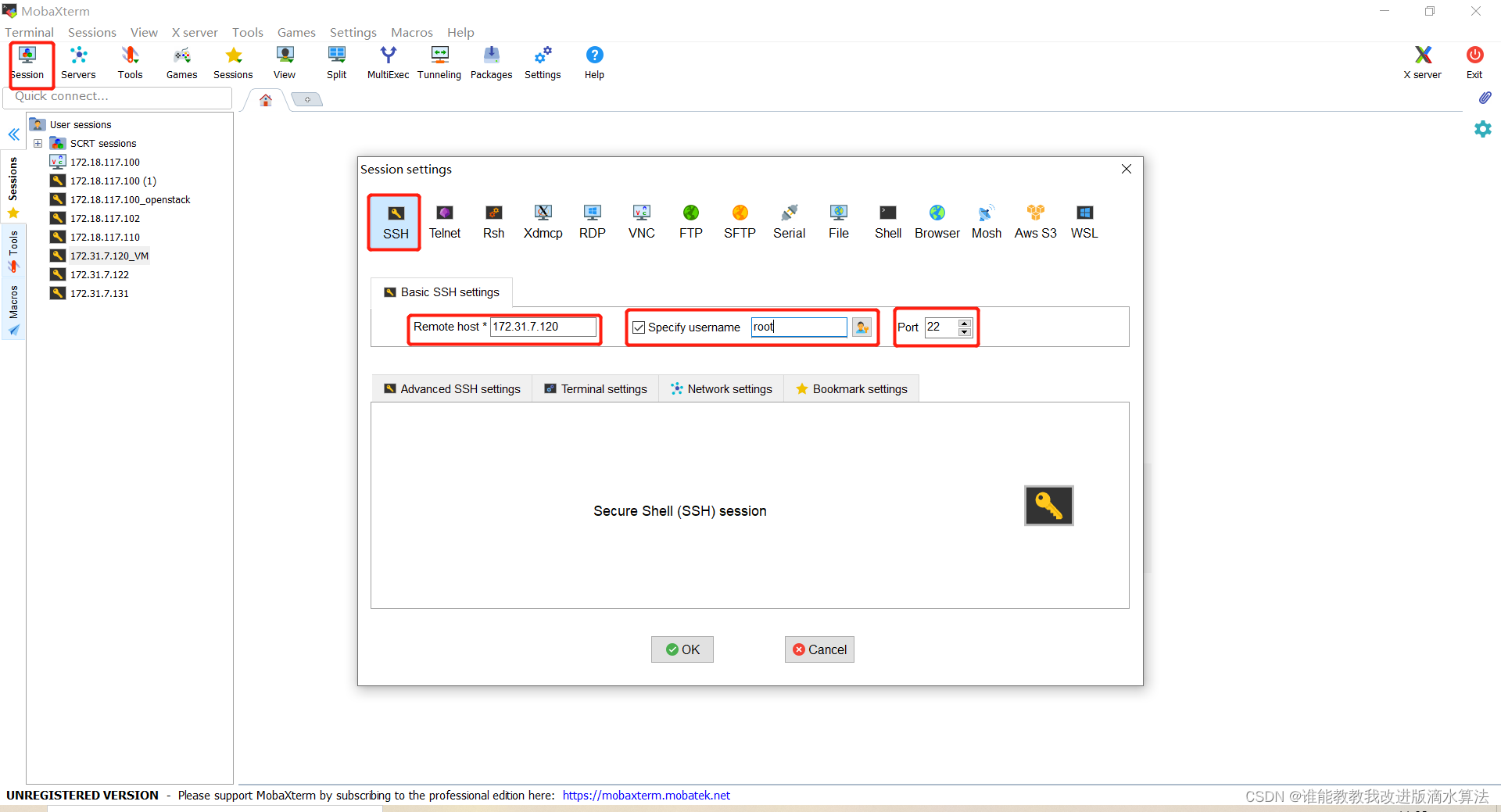The height and width of the screenshot is (812, 1501).
Task: Click the Help question mark icon
Action: point(594,63)
